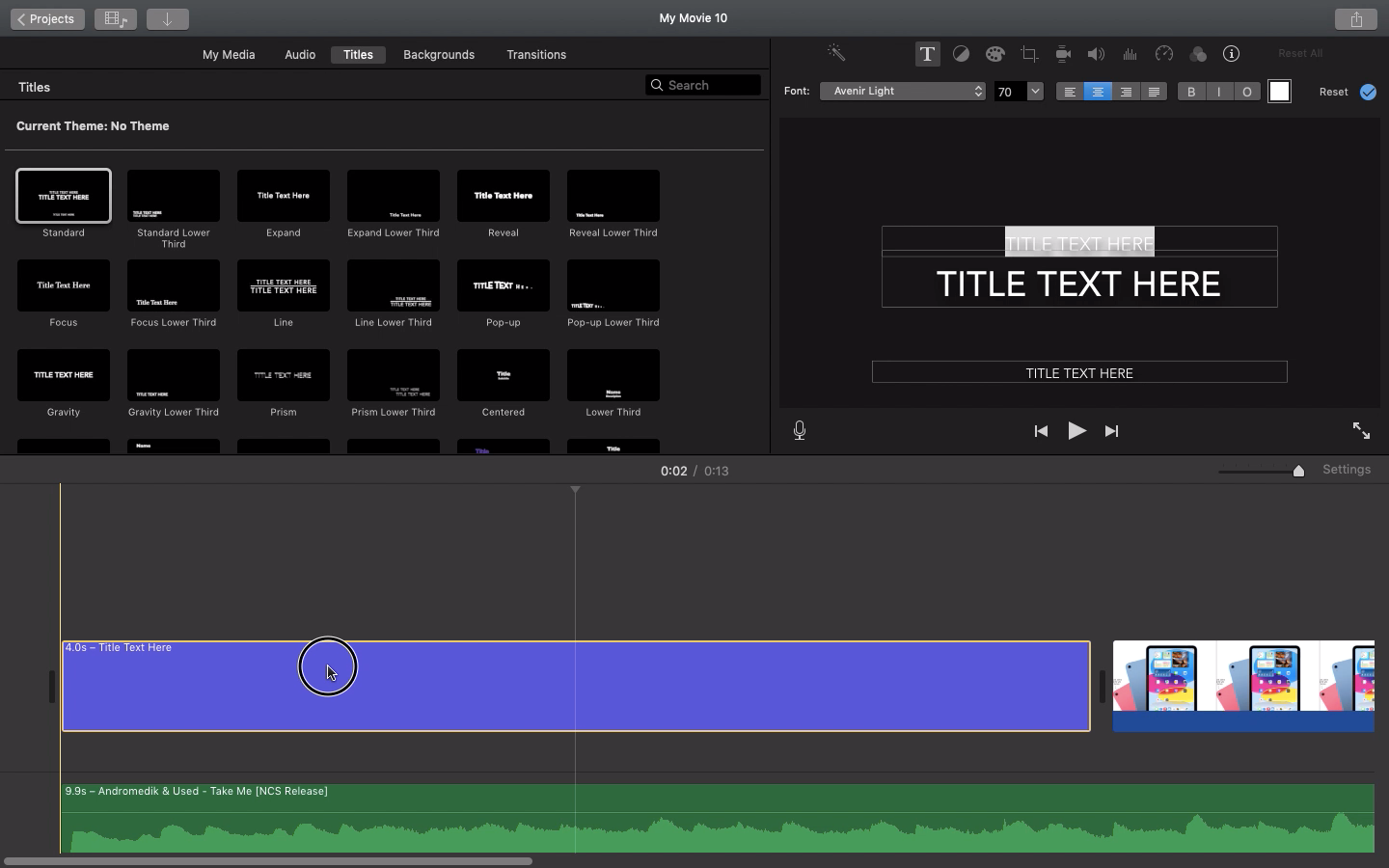Switch to the Transitions tab
This screenshot has height=868, width=1389.
[x=536, y=55]
